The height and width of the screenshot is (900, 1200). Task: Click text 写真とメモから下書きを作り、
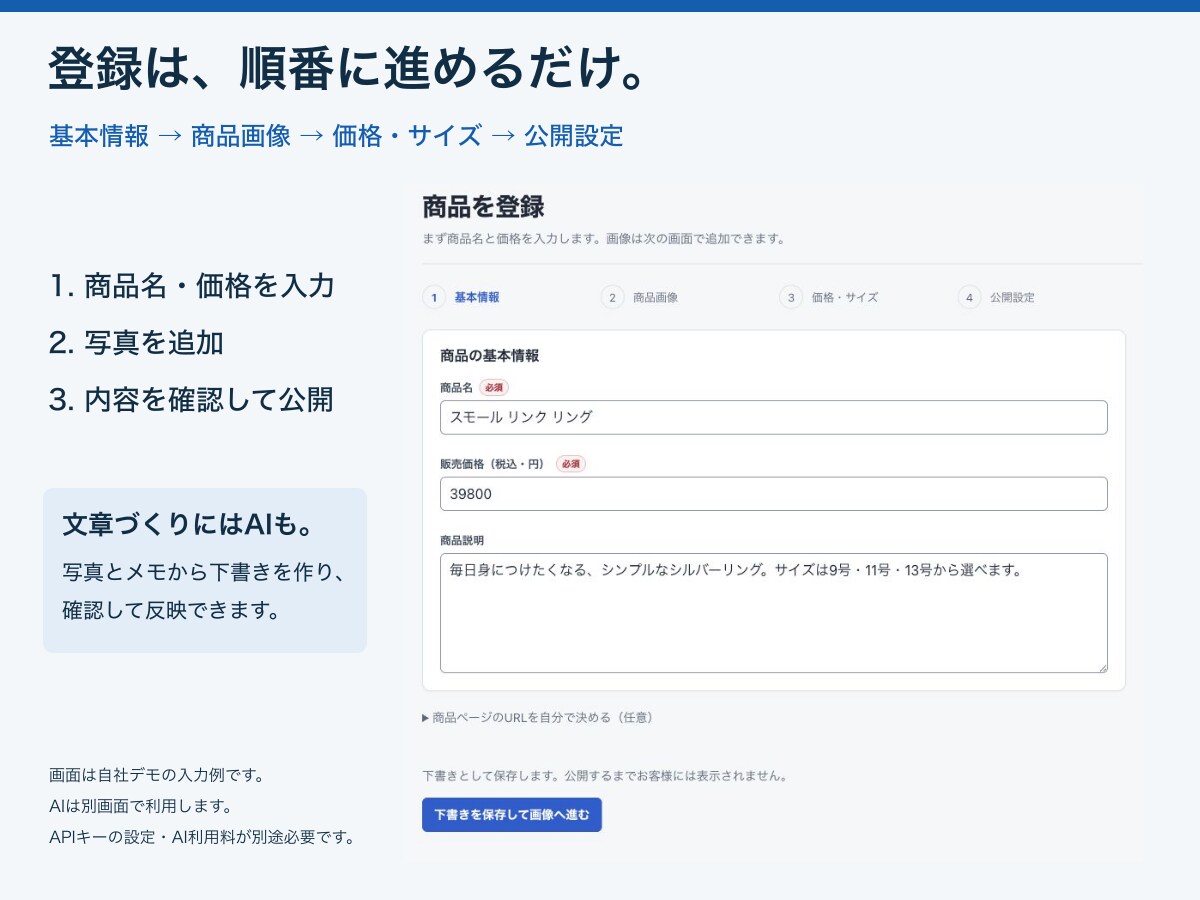coord(204,572)
